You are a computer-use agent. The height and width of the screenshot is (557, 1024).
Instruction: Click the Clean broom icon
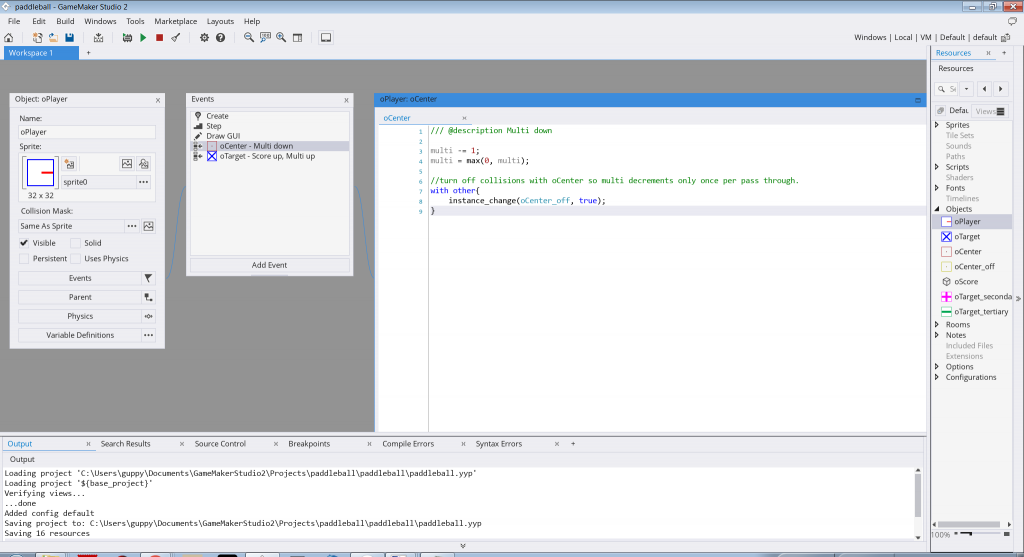[x=176, y=38]
